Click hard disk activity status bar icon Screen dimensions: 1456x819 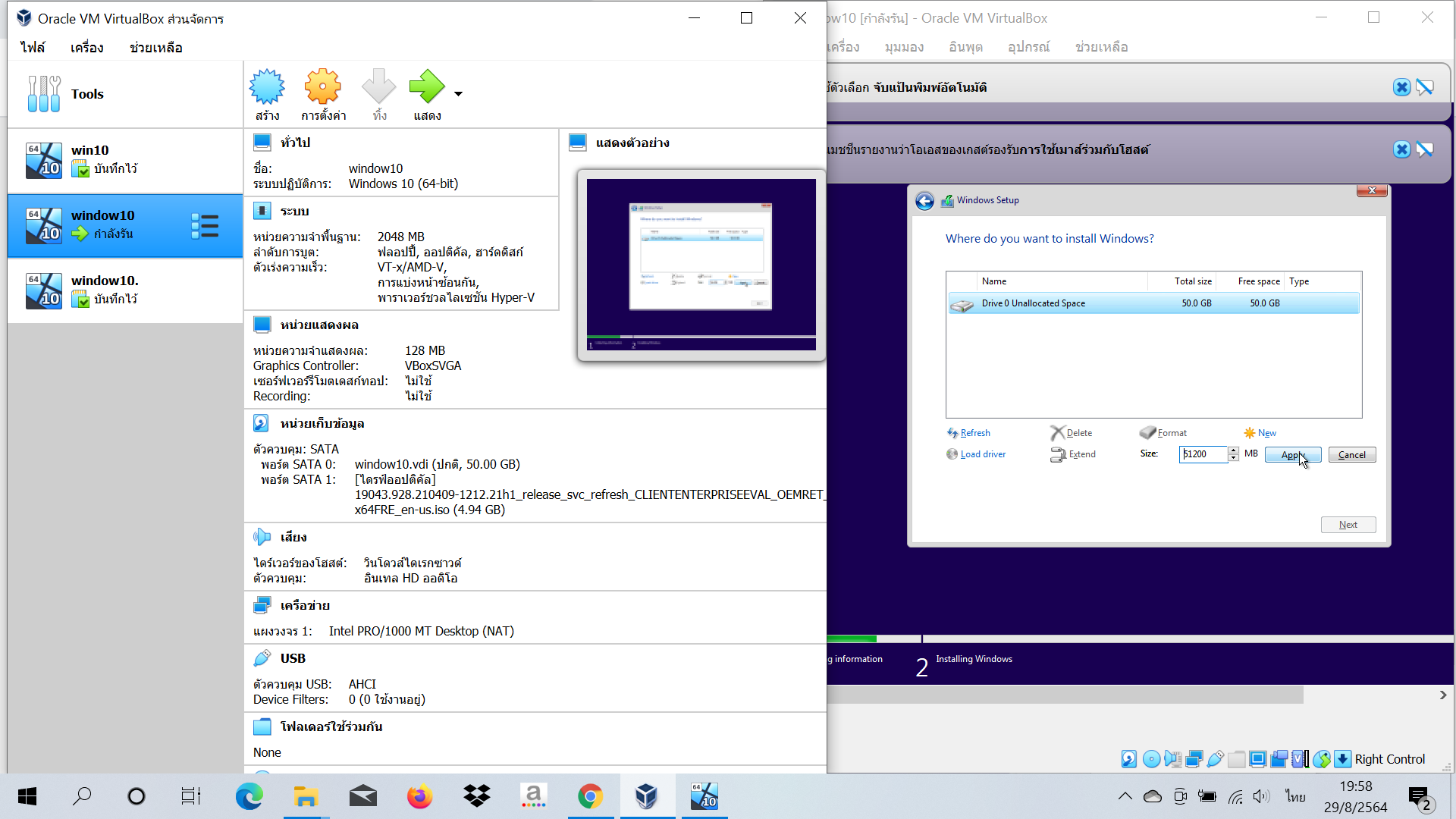tap(1129, 759)
